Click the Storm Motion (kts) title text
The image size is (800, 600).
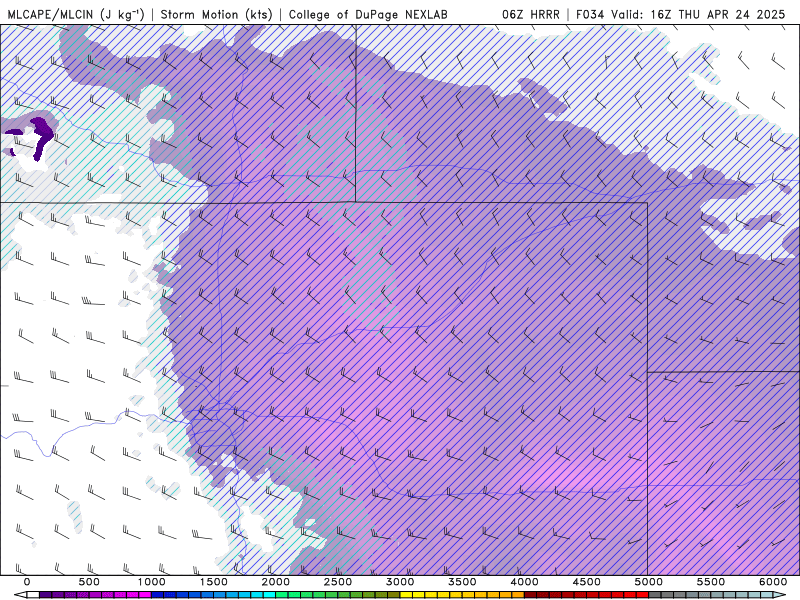(x=217, y=14)
